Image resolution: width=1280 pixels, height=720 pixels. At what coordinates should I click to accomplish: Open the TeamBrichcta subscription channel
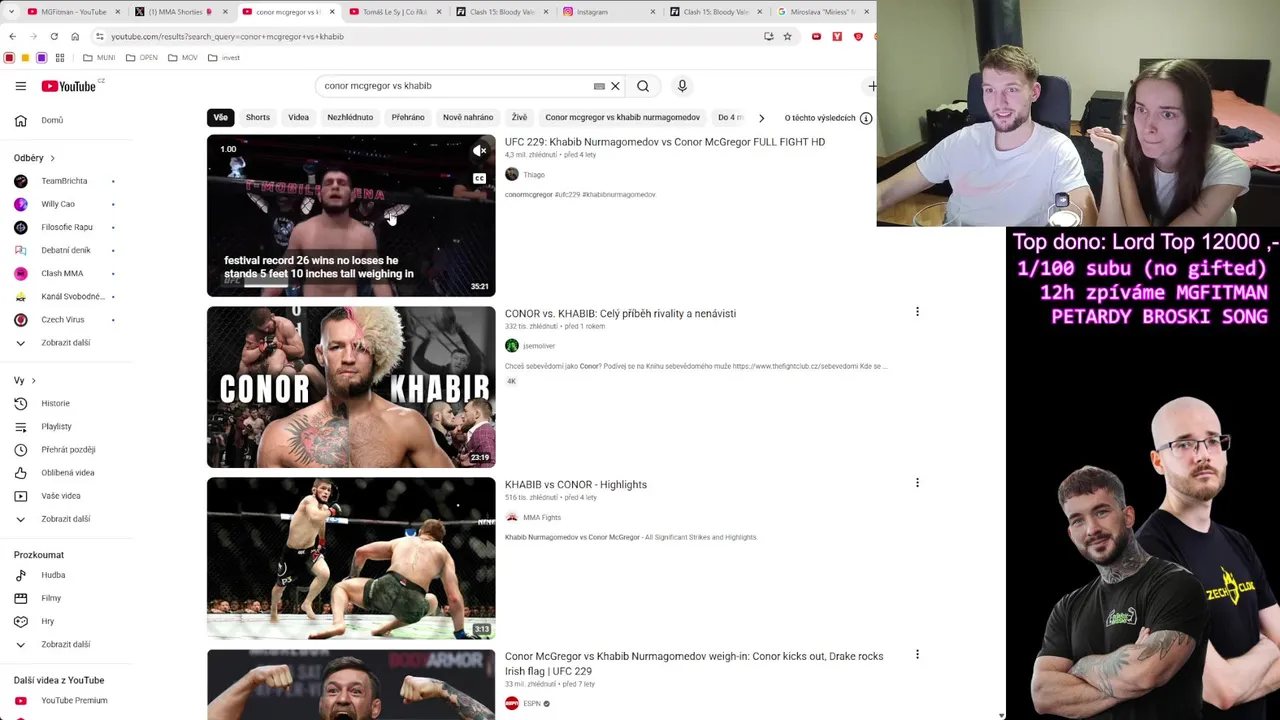[64, 181]
